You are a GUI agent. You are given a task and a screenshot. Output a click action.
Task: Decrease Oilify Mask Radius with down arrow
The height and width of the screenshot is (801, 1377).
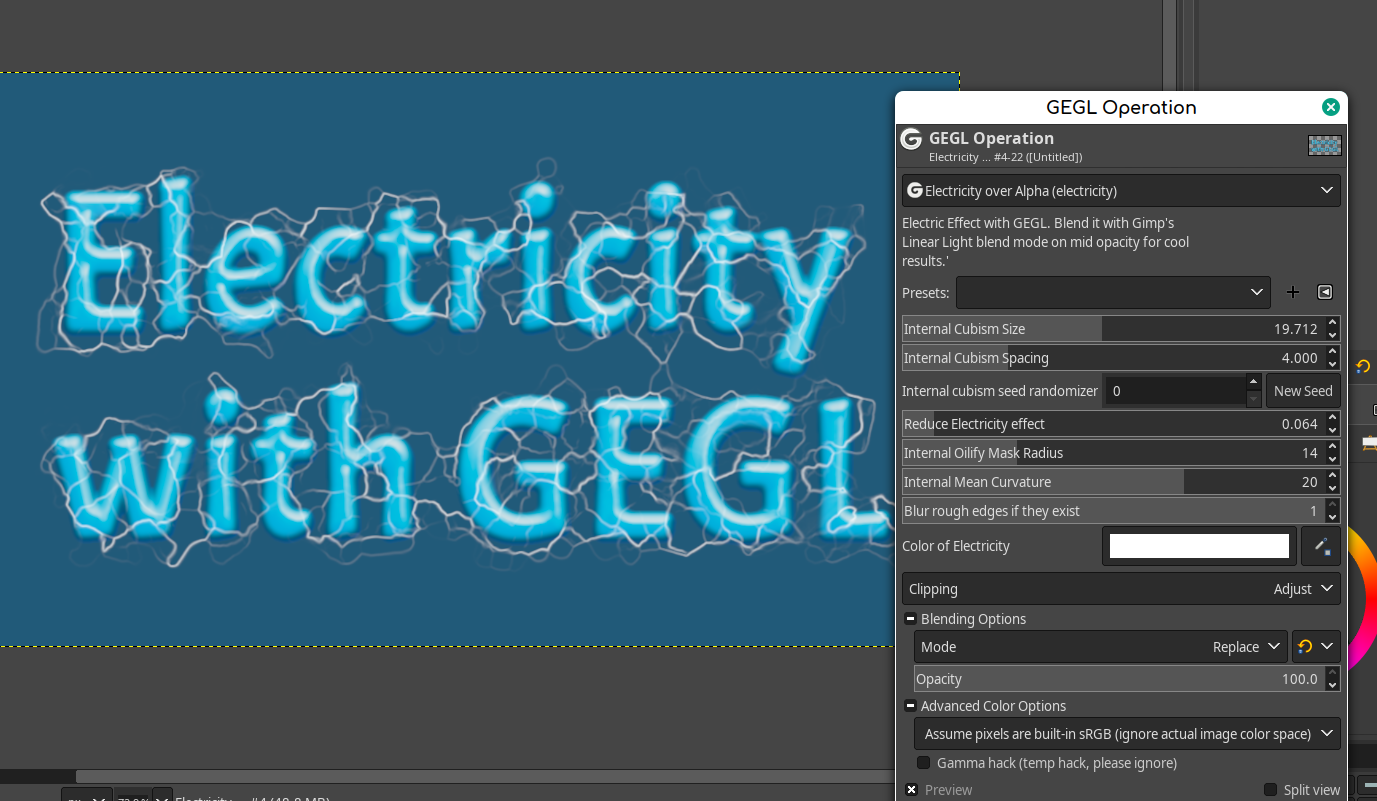pyautogui.click(x=1333, y=459)
